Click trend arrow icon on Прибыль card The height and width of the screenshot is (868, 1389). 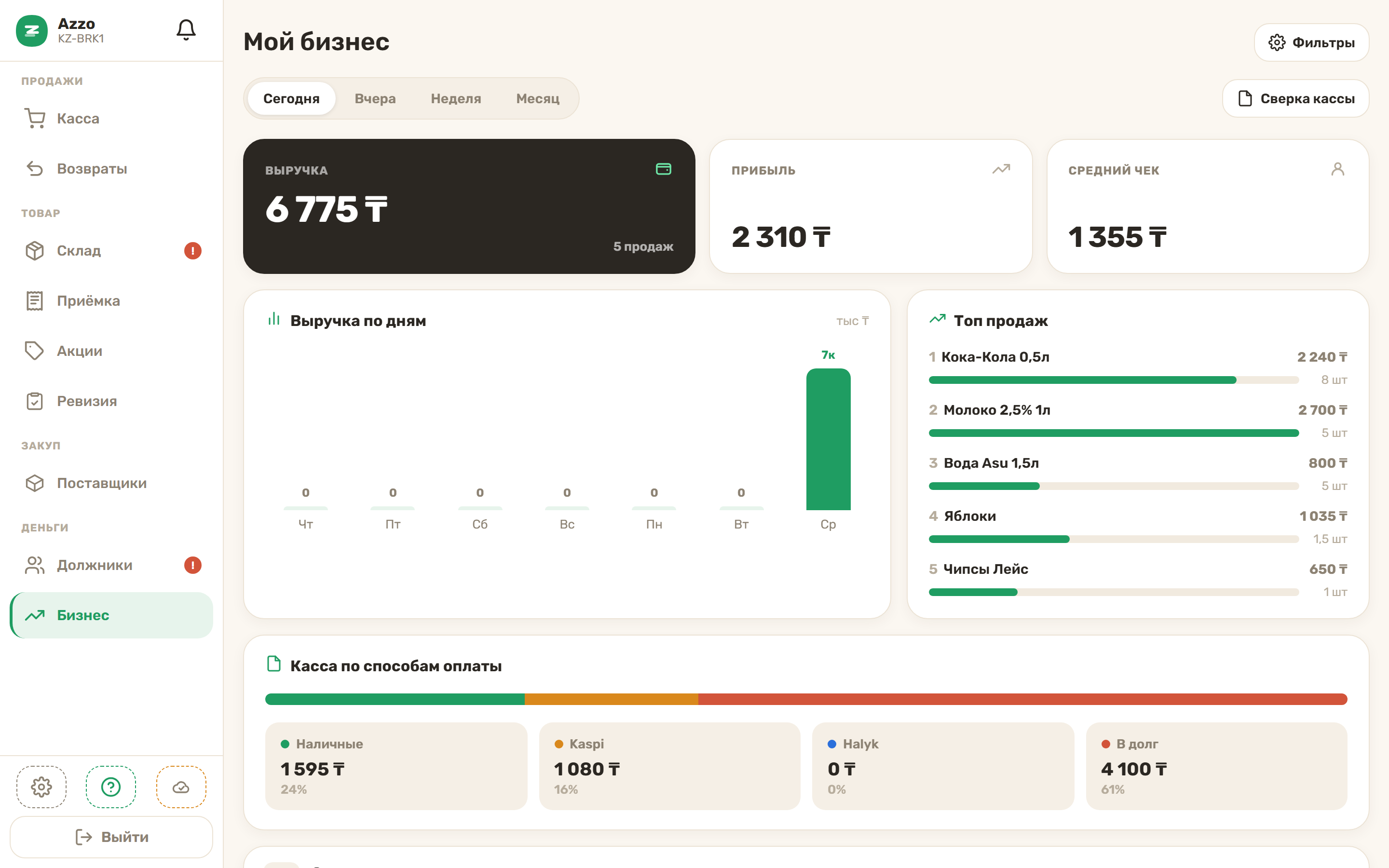pyautogui.click(x=1001, y=169)
